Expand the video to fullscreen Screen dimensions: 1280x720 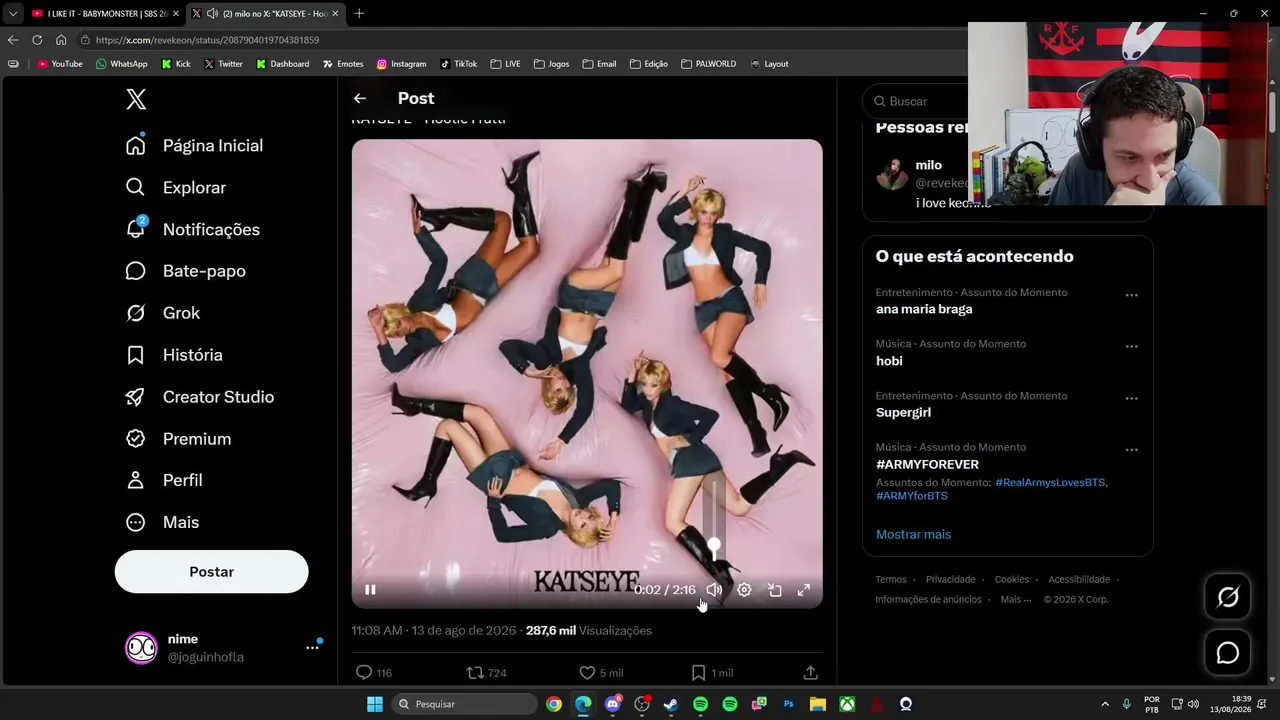(803, 590)
